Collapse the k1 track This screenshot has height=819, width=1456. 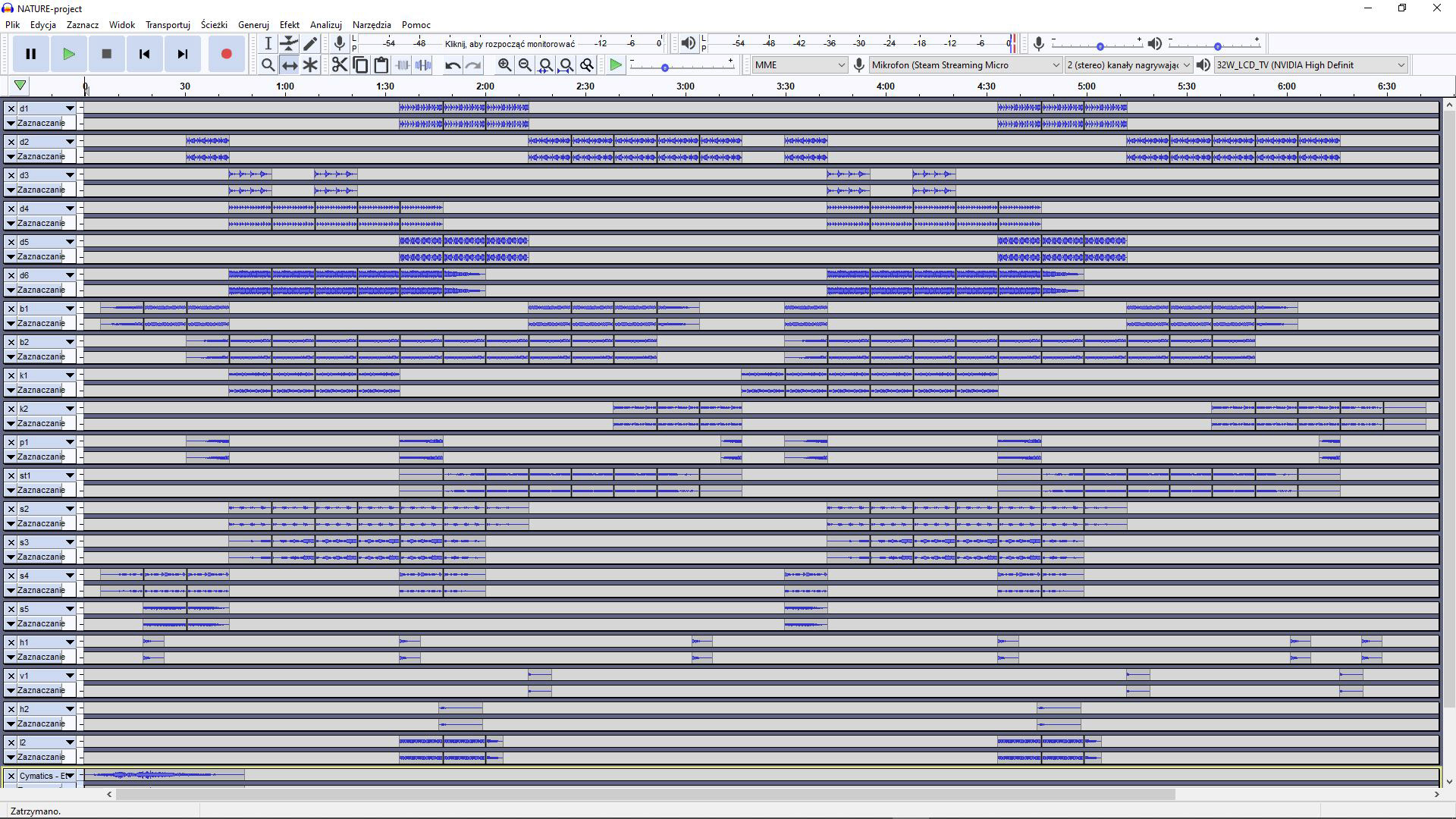tap(11, 390)
